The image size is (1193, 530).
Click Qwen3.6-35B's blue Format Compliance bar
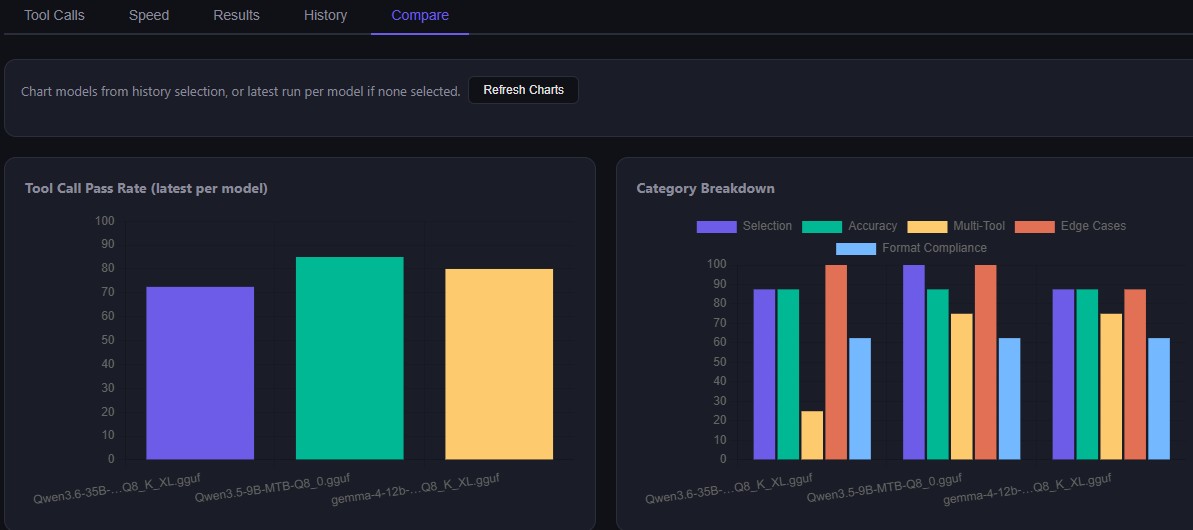860,398
